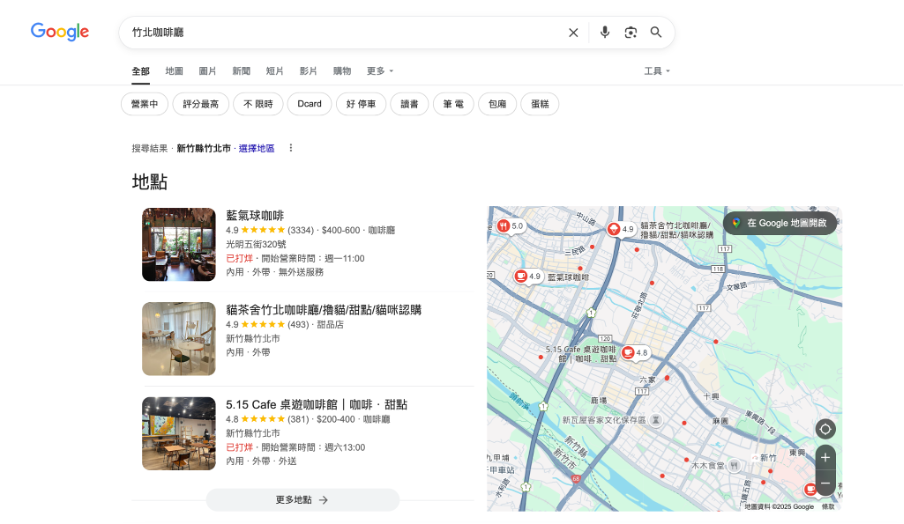Toggle the 蛋糕 filter chip

tap(540, 104)
